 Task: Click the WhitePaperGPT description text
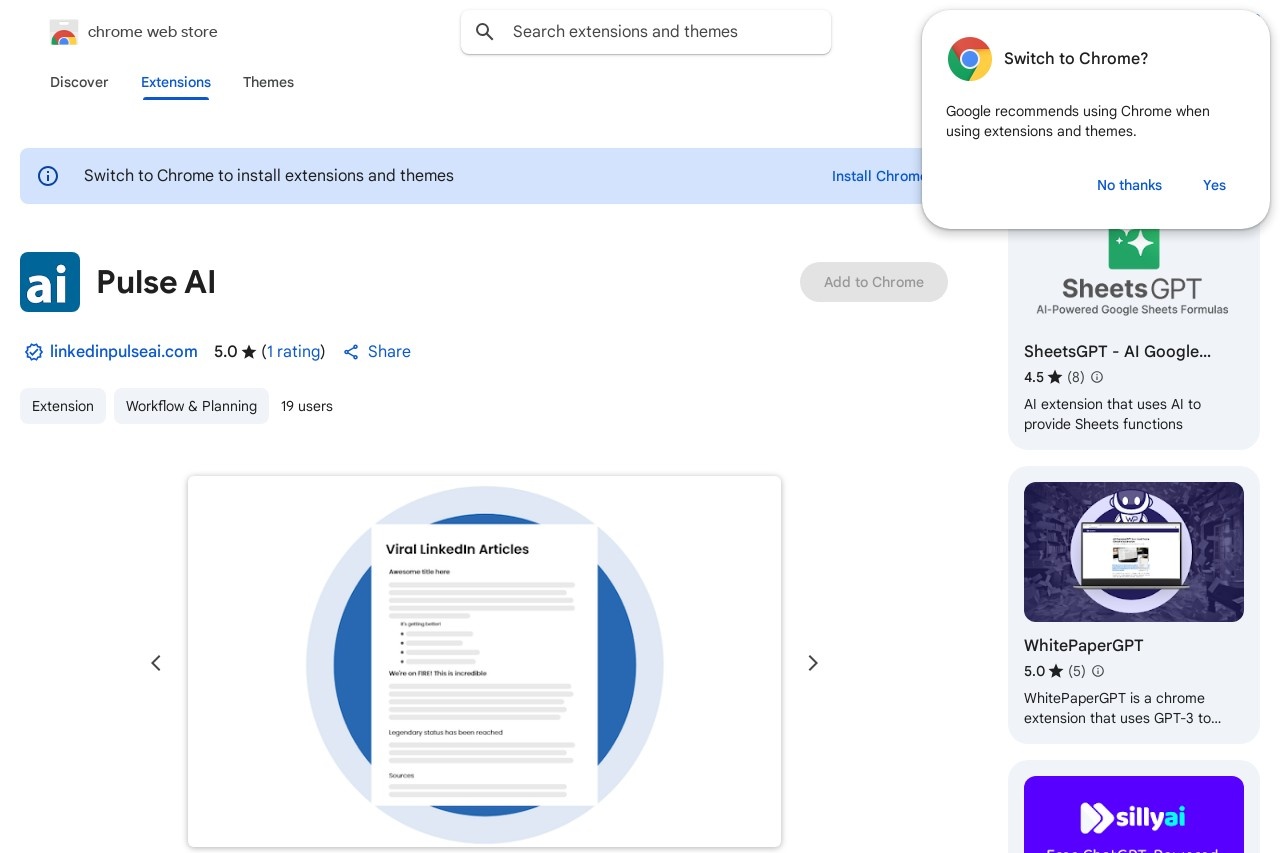click(x=1122, y=708)
